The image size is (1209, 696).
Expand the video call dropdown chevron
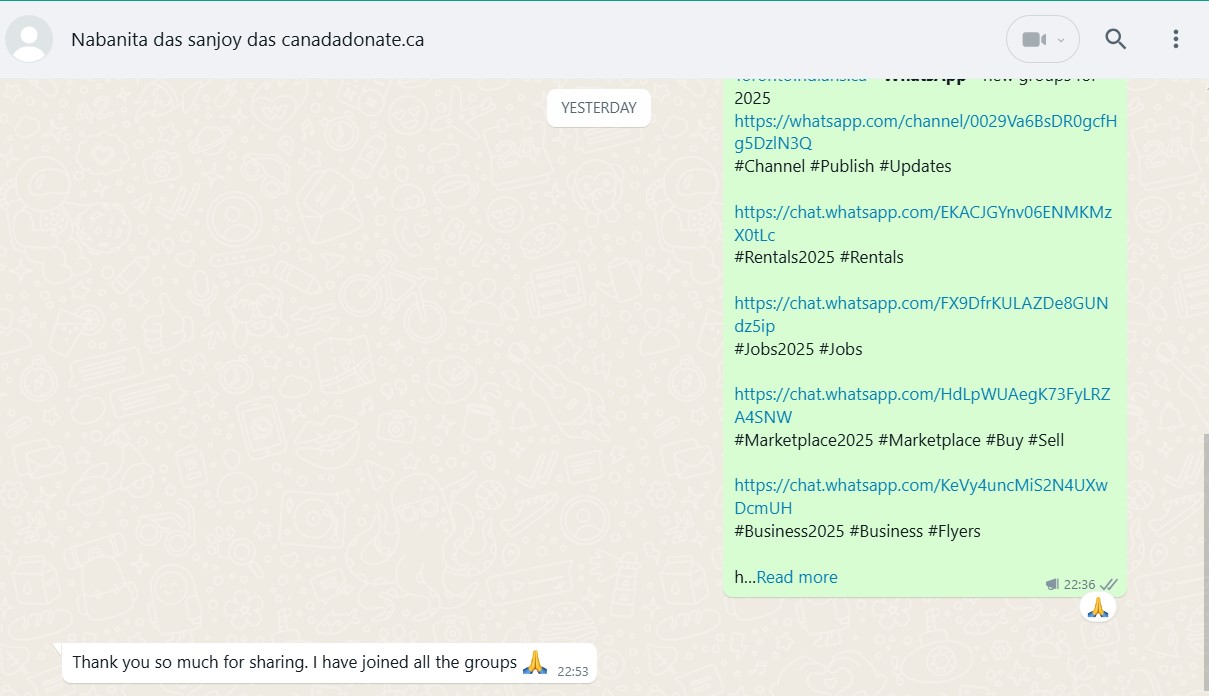tap(1061, 41)
